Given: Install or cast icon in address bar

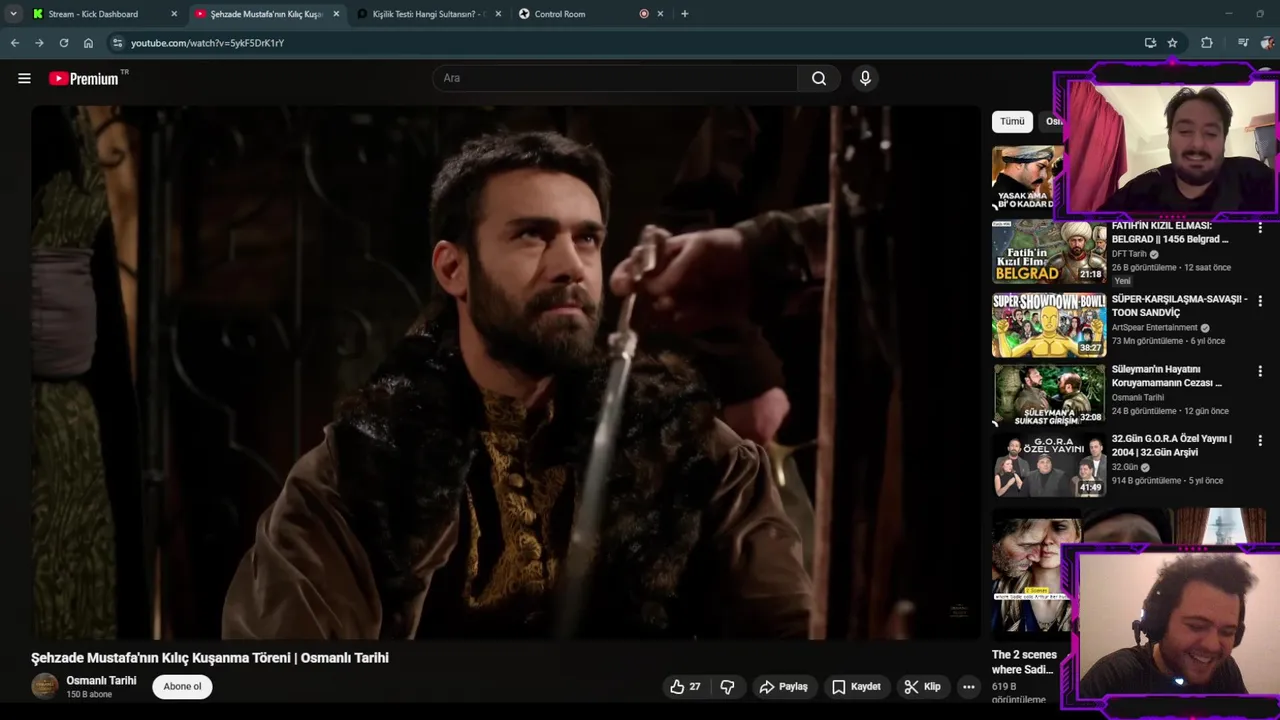Looking at the screenshot, I should coord(1150,43).
